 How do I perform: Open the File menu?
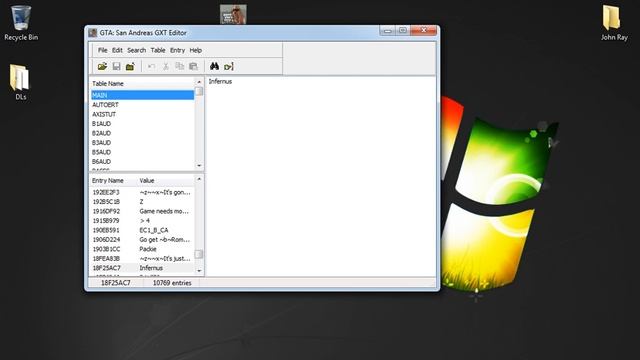[102, 50]
